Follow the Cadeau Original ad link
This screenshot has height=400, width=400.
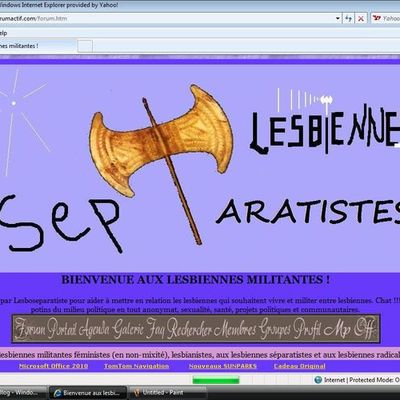(299, 366)
